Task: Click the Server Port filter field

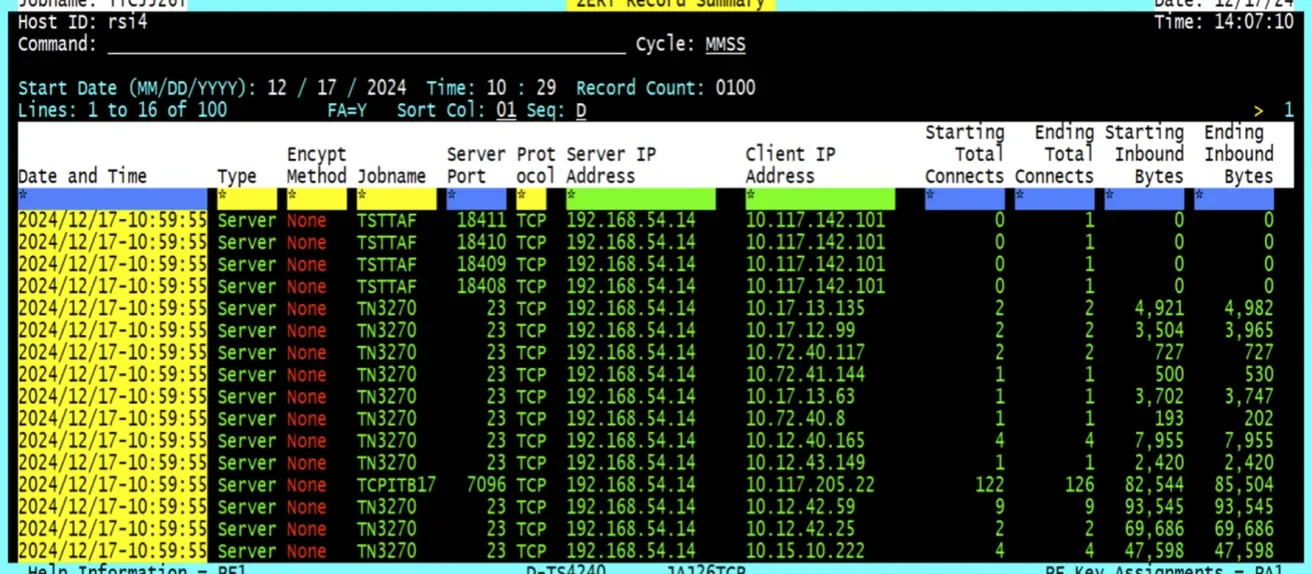Action: [476, 198]
